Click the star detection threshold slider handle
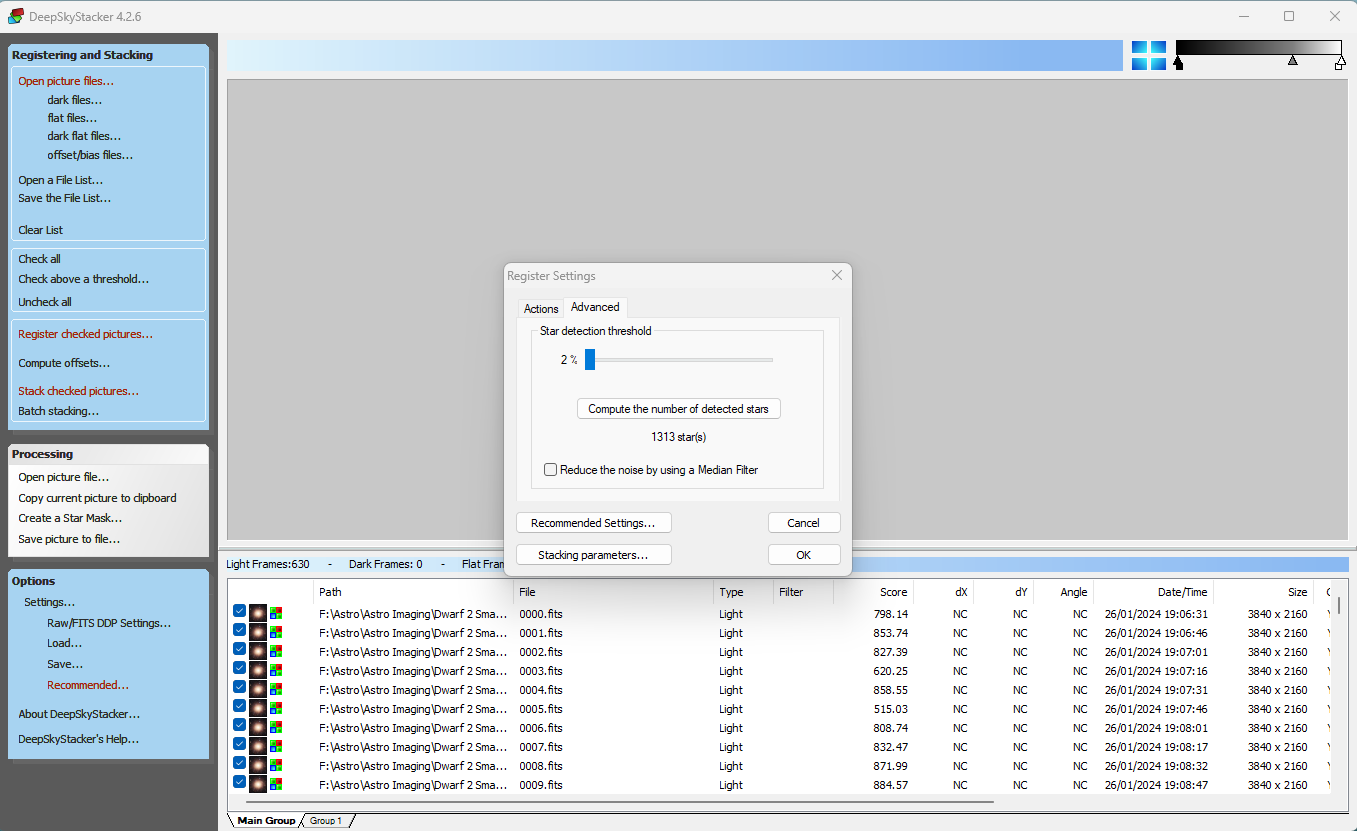Screen dimensions: 1357x831 point(590,359)
